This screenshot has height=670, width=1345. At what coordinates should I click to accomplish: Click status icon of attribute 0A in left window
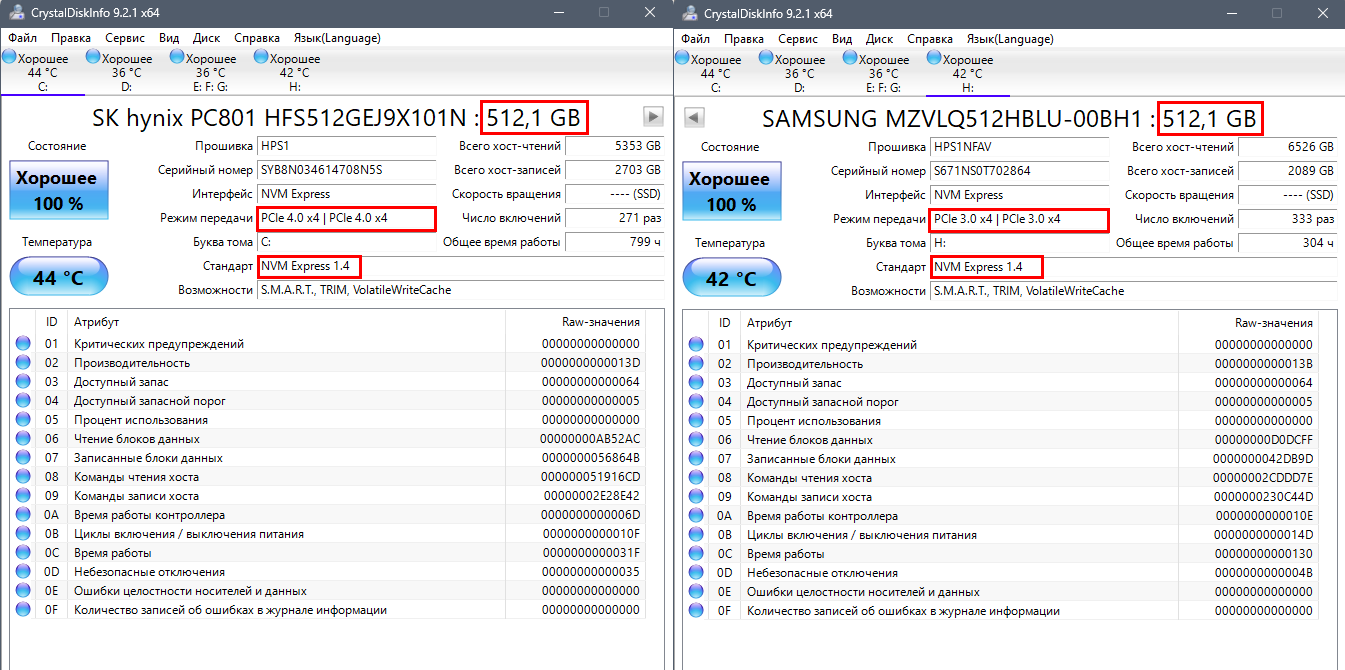[x=23, y=515]
